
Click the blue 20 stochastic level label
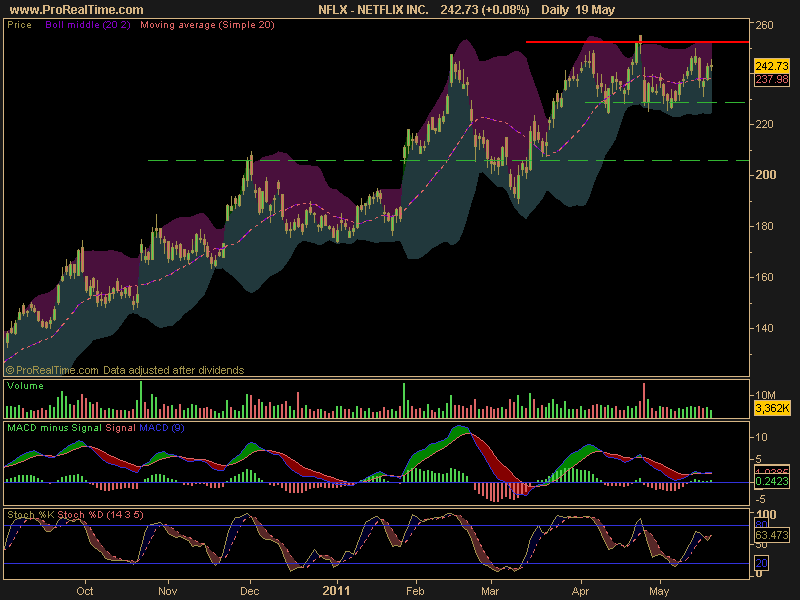pyautogui.click(x=761, y=563)
